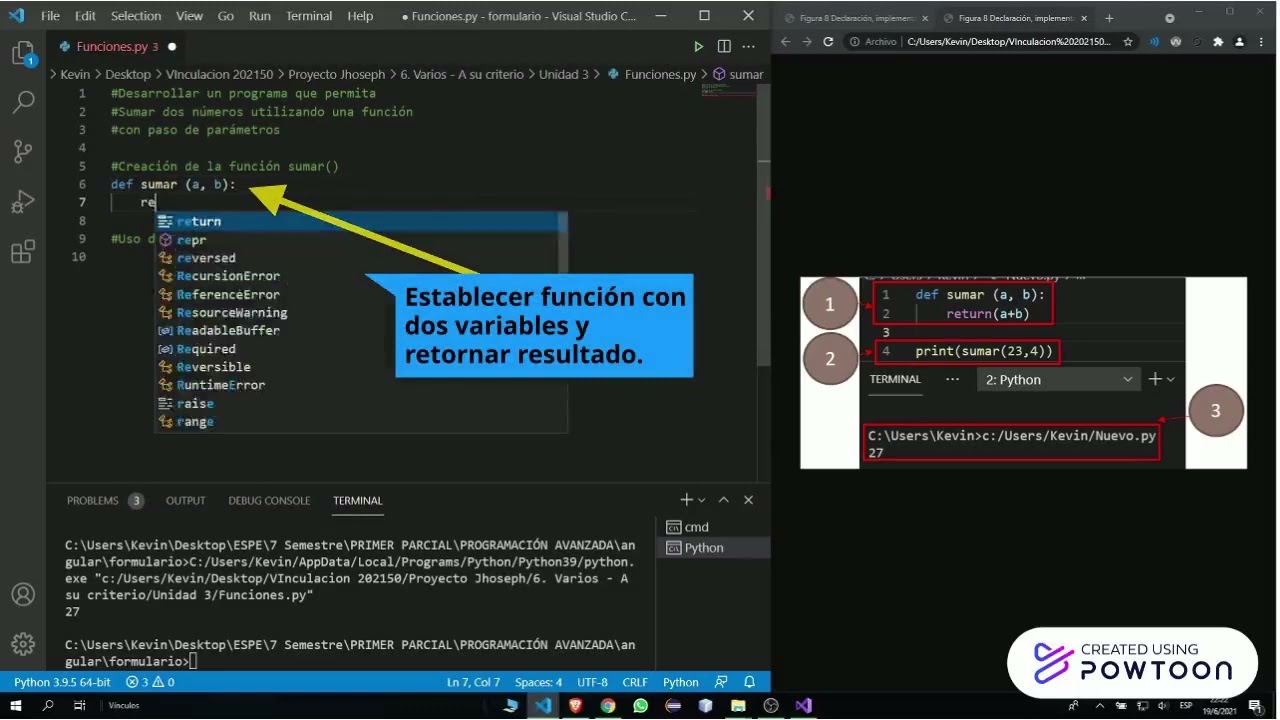Viewport: 1280px width, 720px height.
Task: Click the 'Proyecto Jhoseph' breadcrumb segment
Action: 336,74
